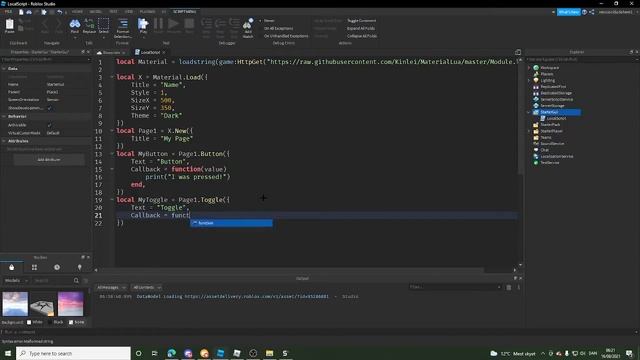Toggle the None background radio option

71,322
